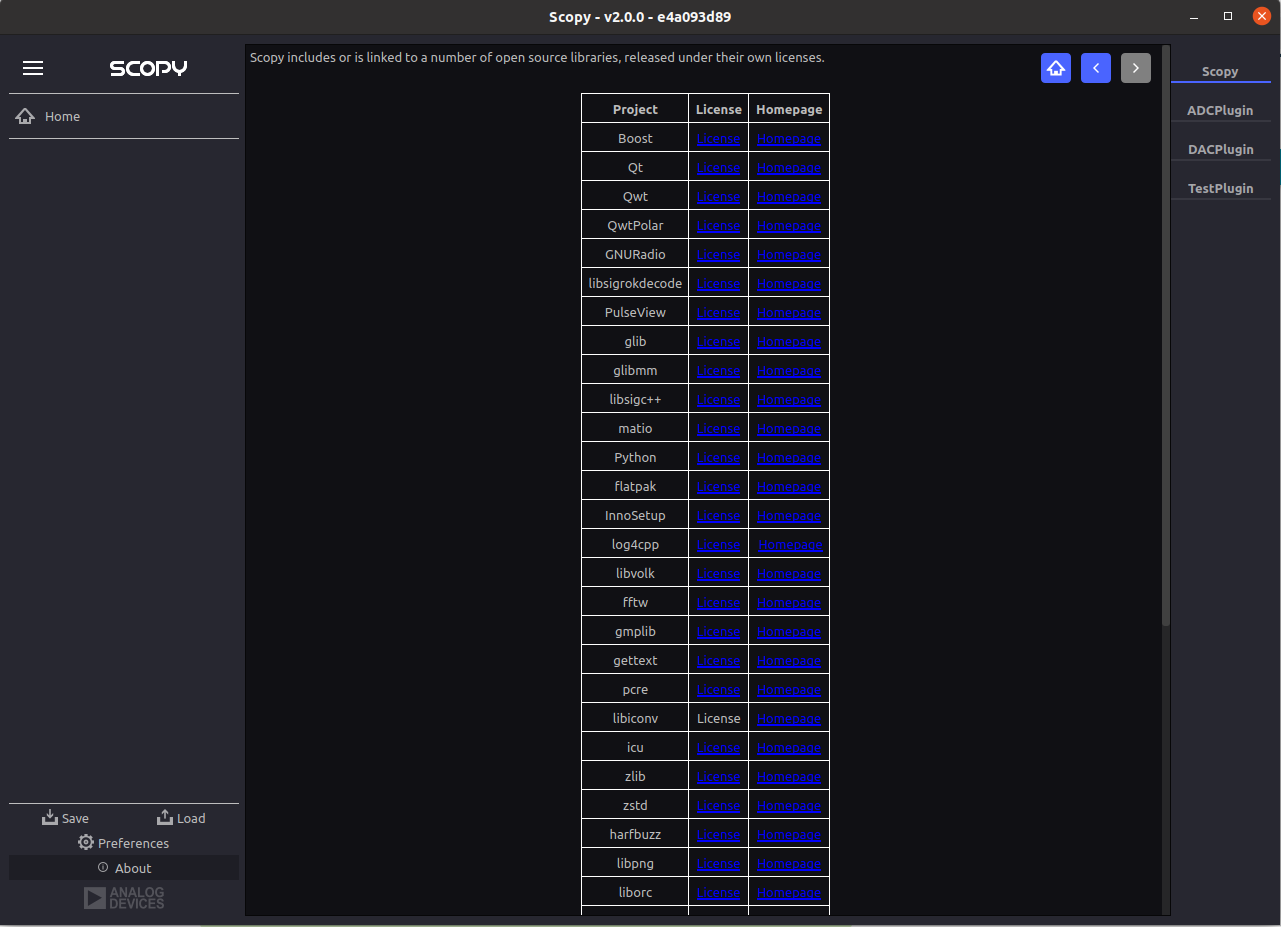Screen dimensions: 1281x927
Task: Open the Qt Homepage link
Action: (x=789, y=168)
